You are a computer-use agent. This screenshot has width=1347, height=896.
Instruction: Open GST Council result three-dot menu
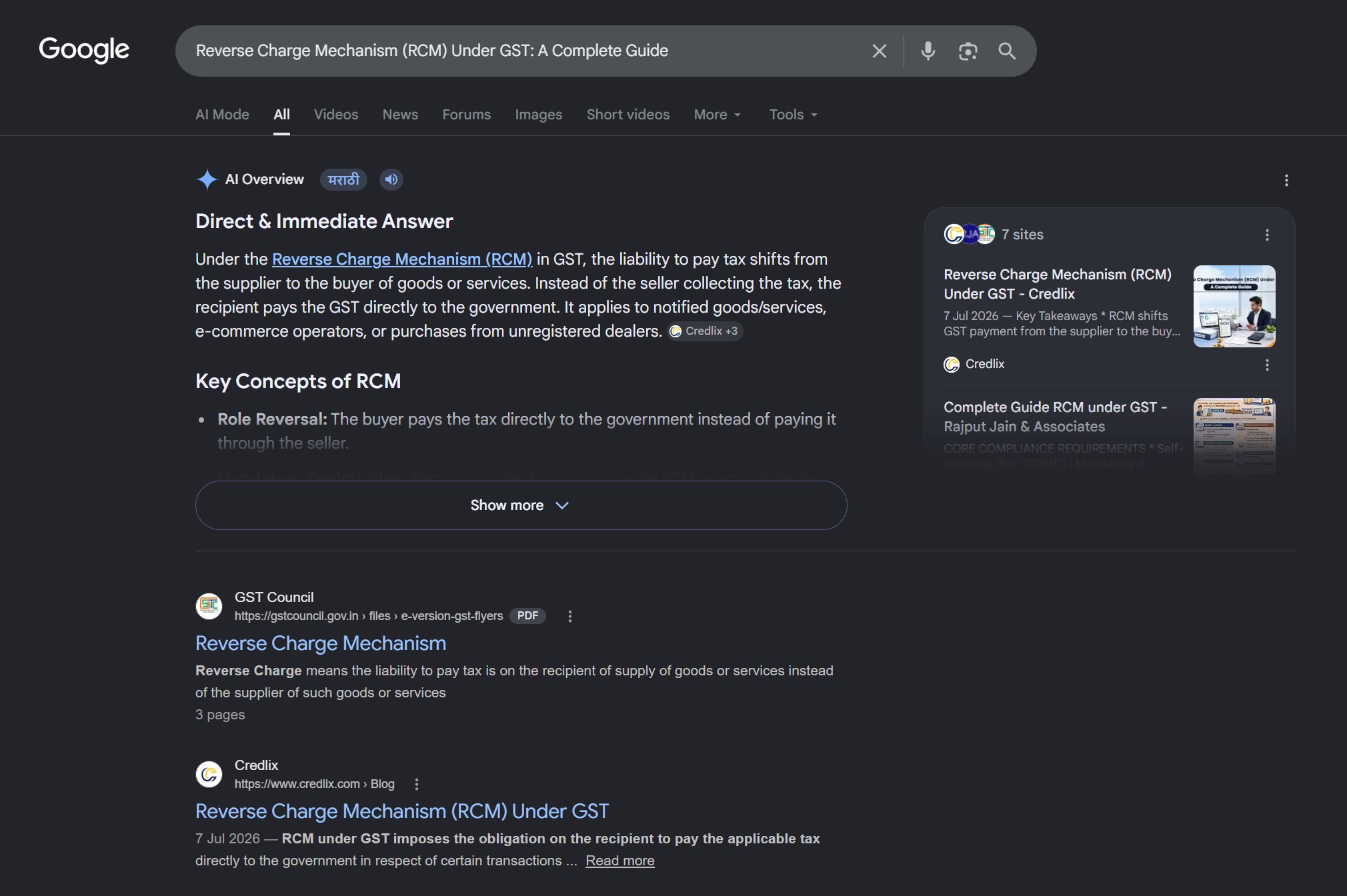[569, 616]
